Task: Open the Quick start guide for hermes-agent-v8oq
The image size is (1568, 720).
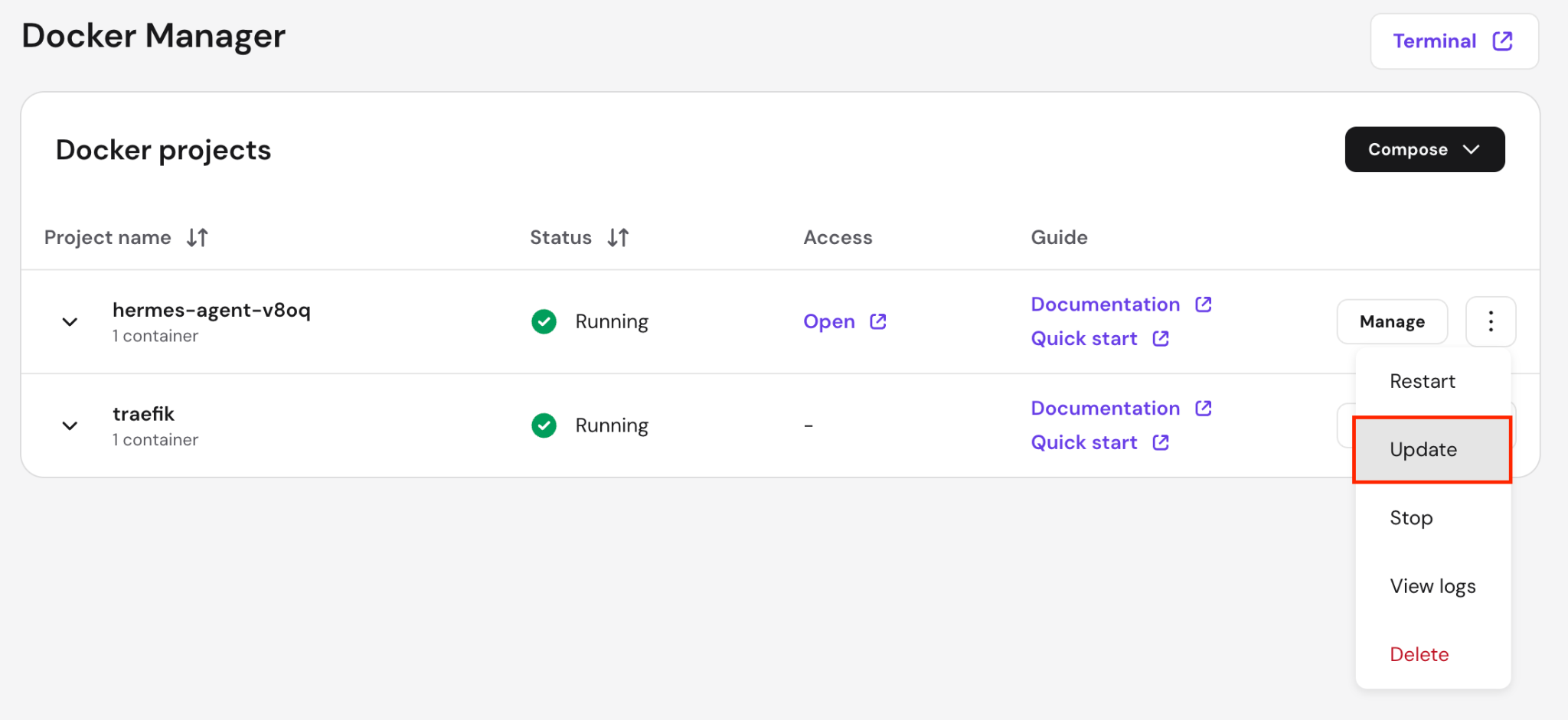Action: pyautogui.click(x=1083, y=338)
